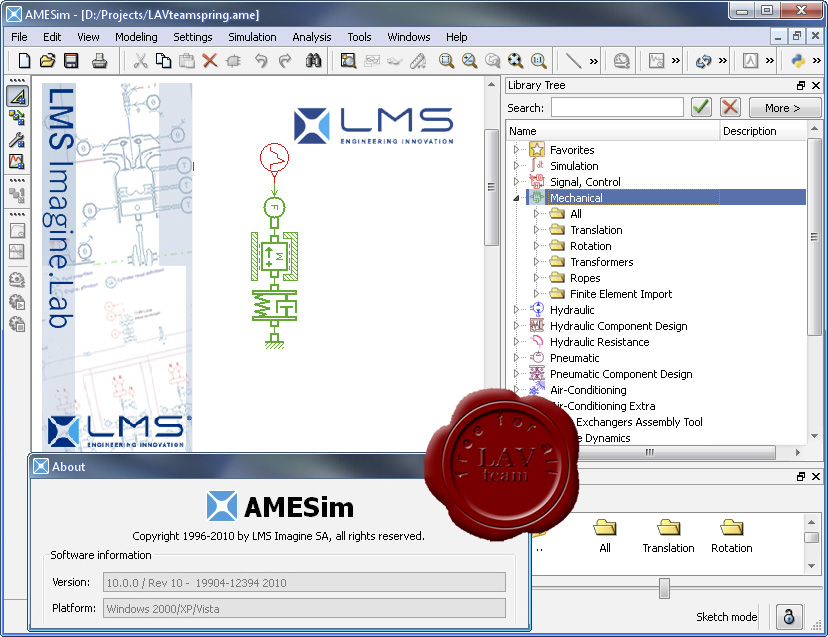Select the green mass block component
This screenshot has height=637, width=828.
pyautogui.click(x=275, y=256)
